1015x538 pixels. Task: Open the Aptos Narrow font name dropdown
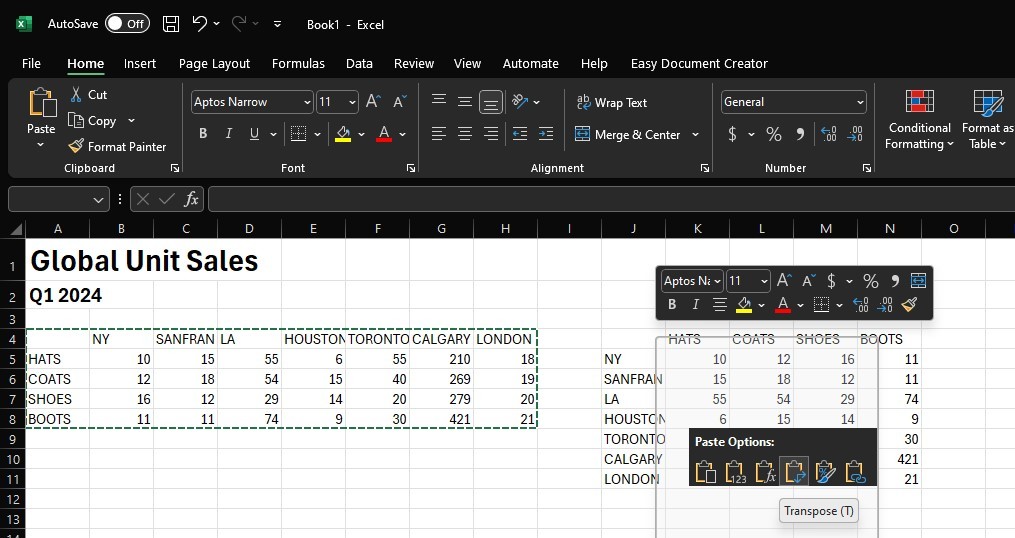pyautogui.click(x=306, y=102)
